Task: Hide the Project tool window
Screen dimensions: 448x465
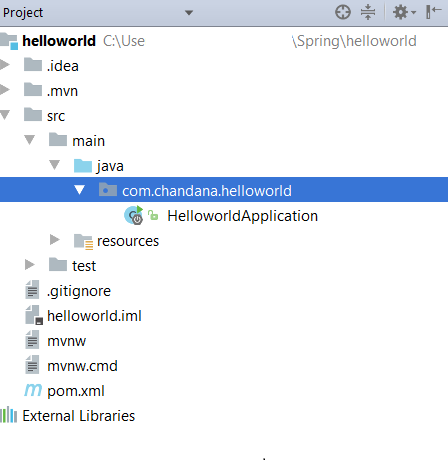Action: pyautogui.click(x=434, y=12)
